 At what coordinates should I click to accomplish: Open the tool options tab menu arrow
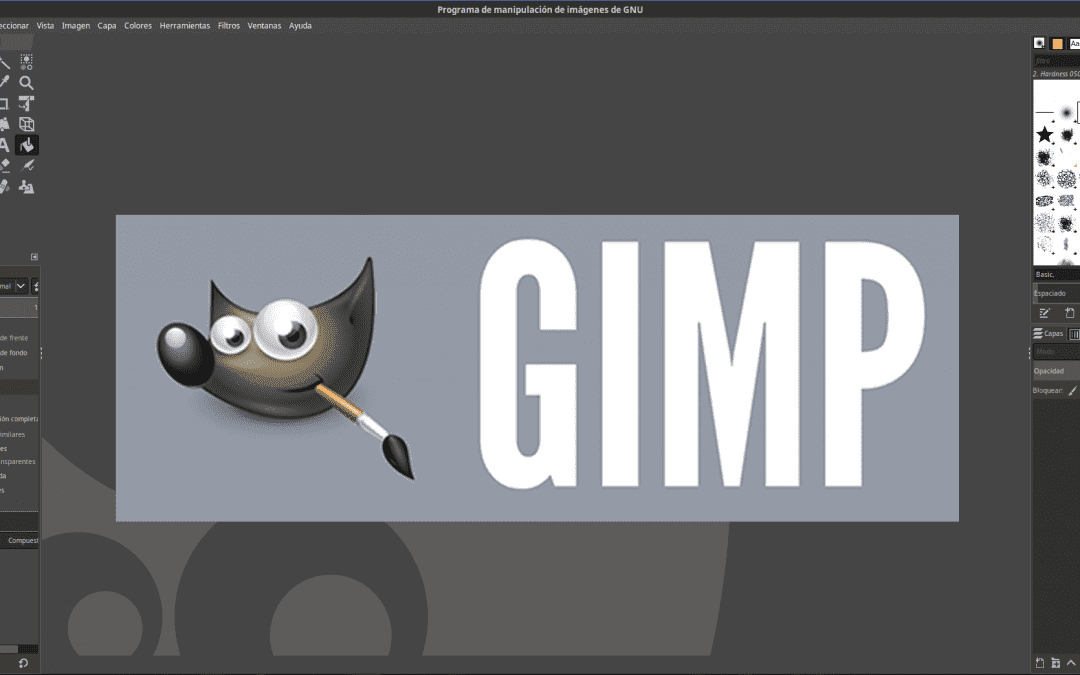click(34, 257)
